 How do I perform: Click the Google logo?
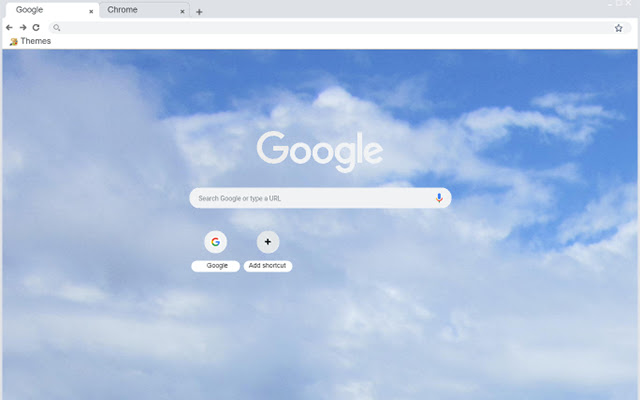320,151
